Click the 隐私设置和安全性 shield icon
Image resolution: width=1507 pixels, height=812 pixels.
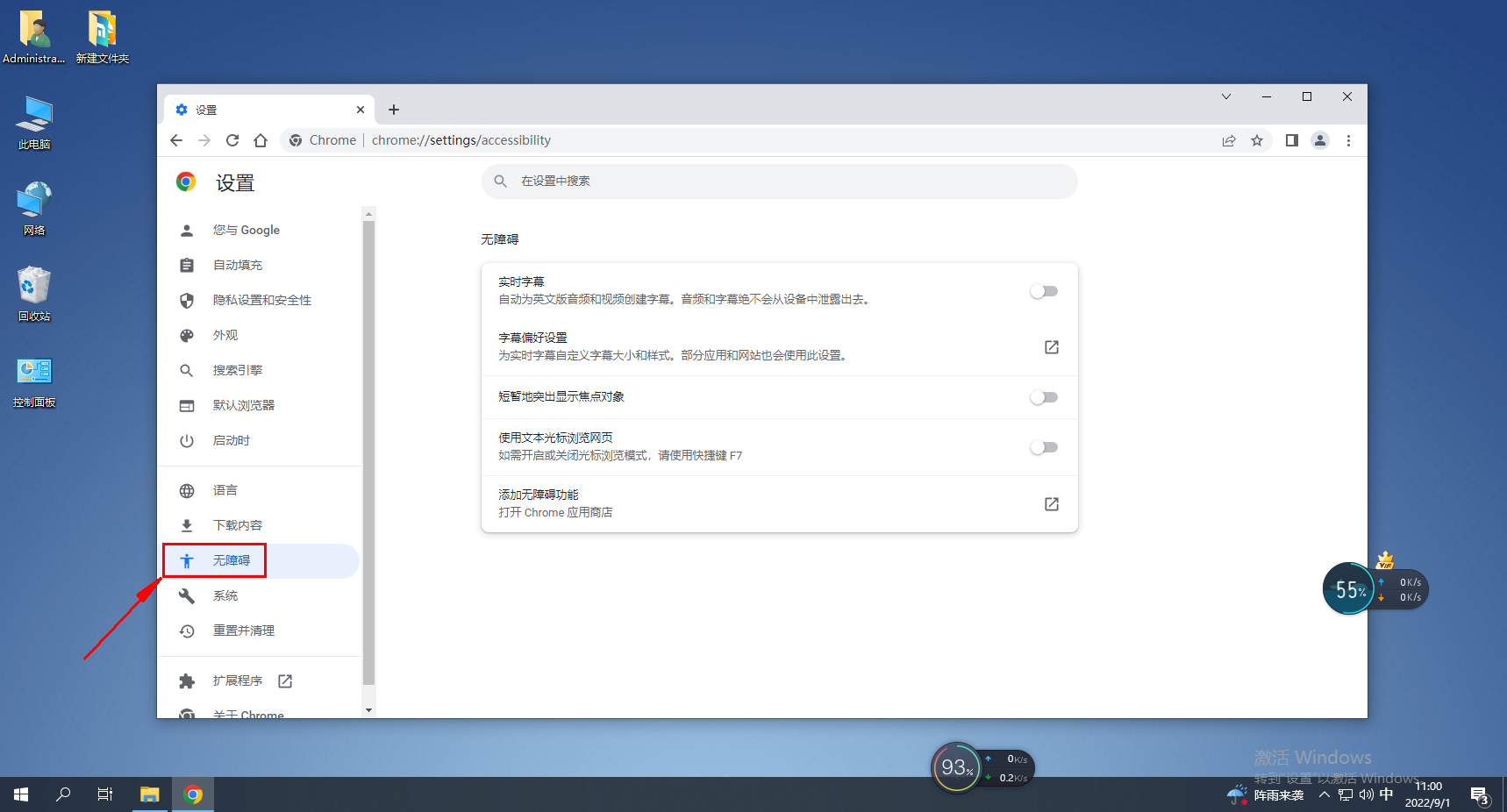click(187, 300)
